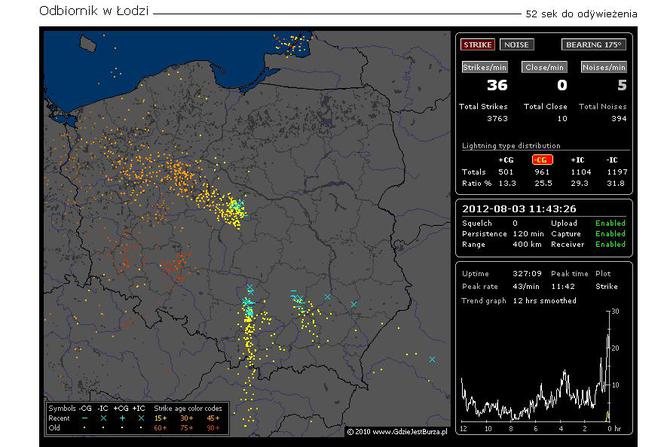Click the Upload Enabled status
664x447 pixels.
point(610,223)
